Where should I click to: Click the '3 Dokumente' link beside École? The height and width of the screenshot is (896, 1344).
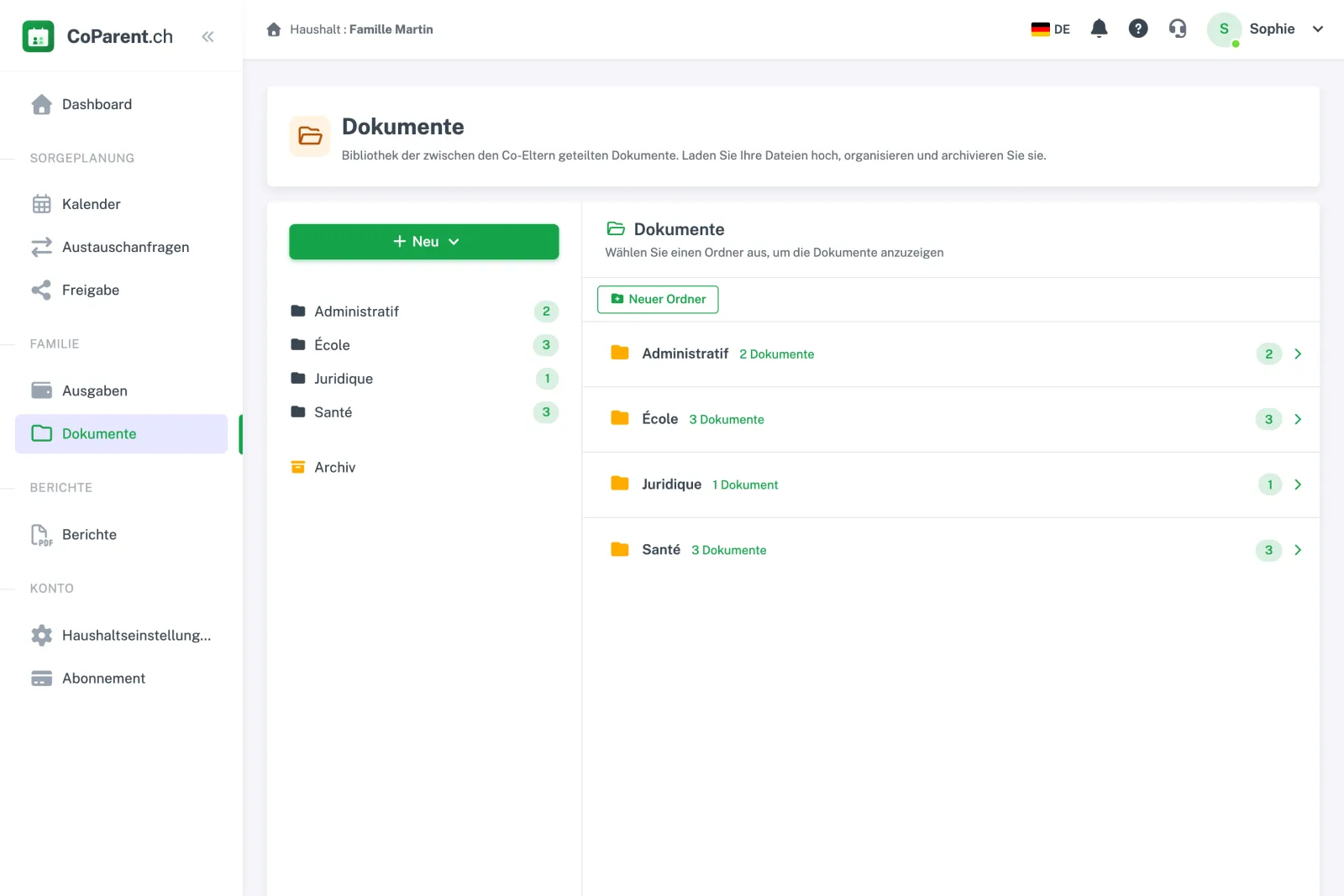tap(727, 420)
